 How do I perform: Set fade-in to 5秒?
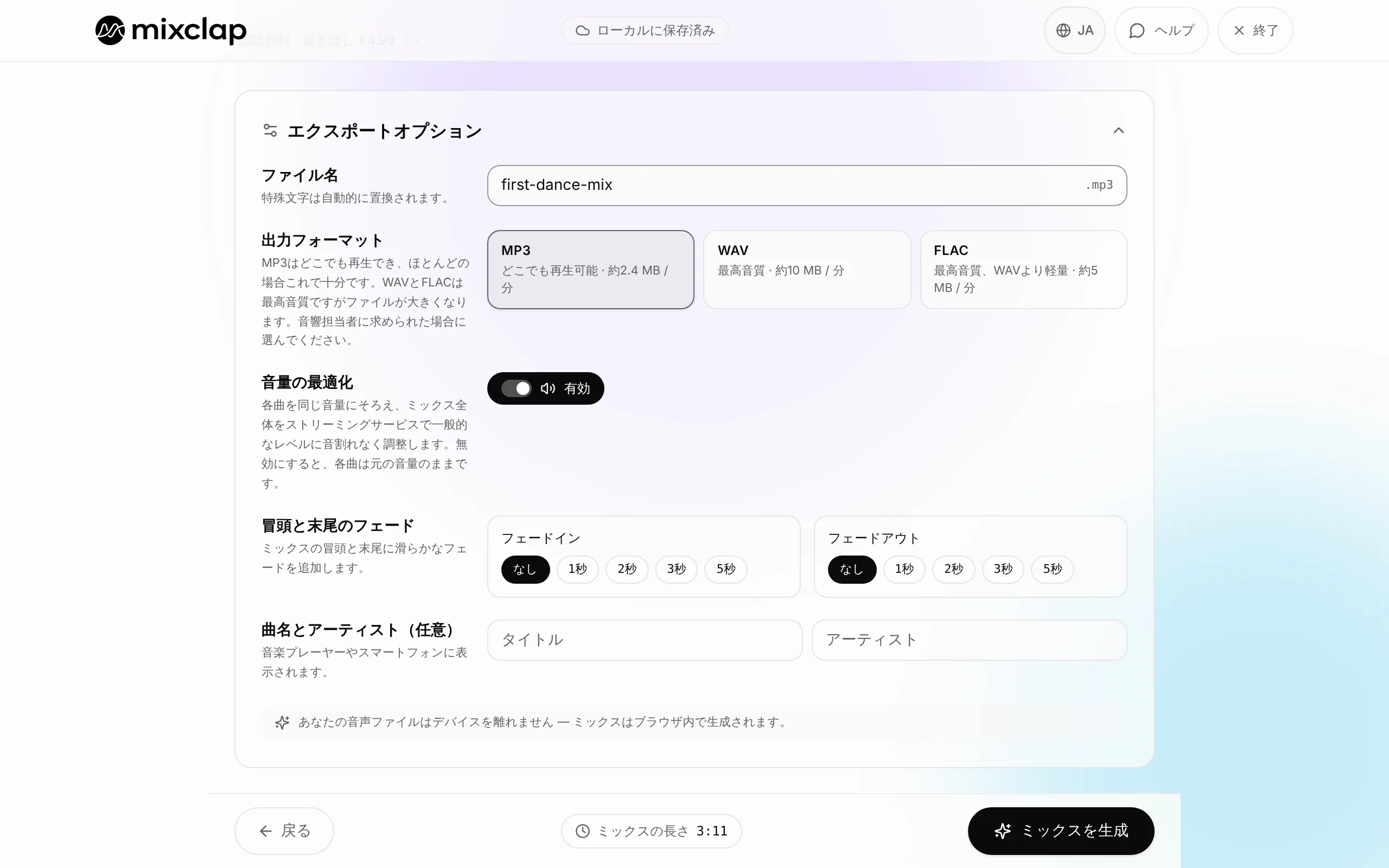pyautogui.click(x=725, y=569)
